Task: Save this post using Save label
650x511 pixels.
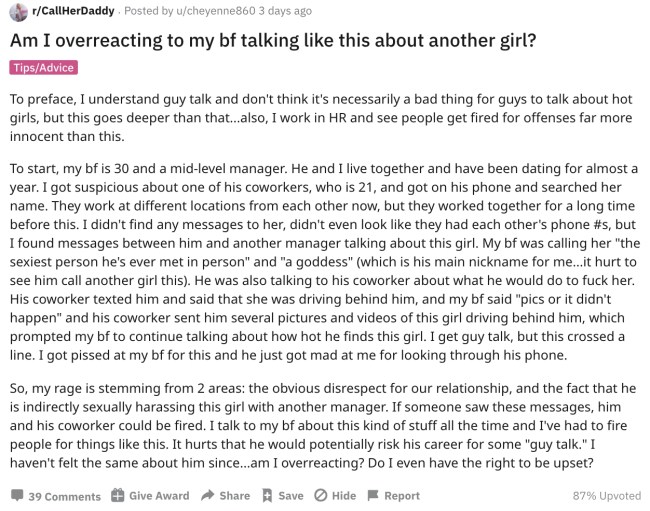Action: click(291, 496)
